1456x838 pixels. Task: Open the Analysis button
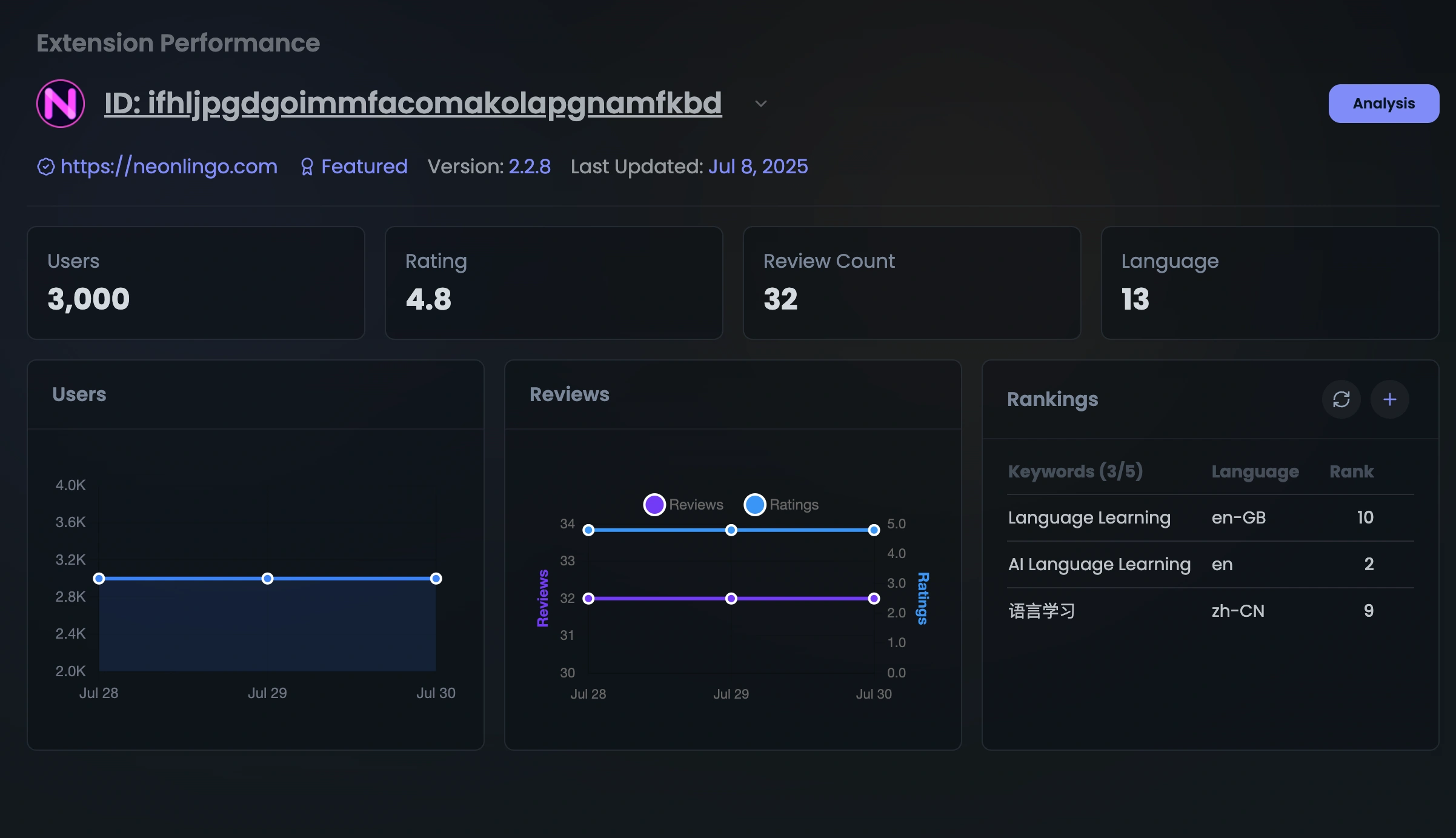1383,104
